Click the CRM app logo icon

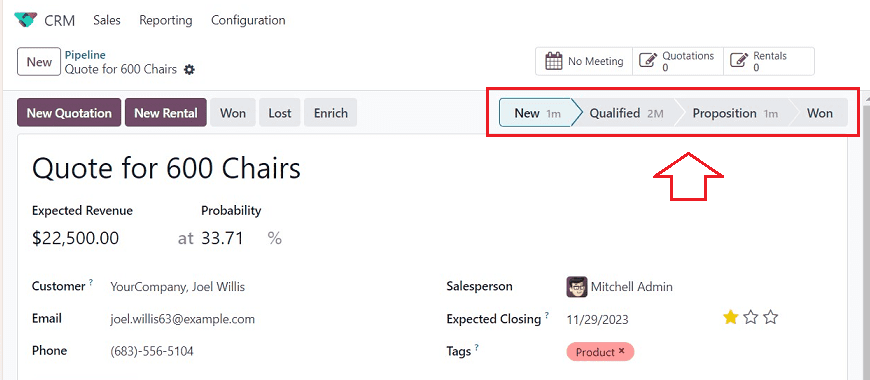click(x=26, y=20)
